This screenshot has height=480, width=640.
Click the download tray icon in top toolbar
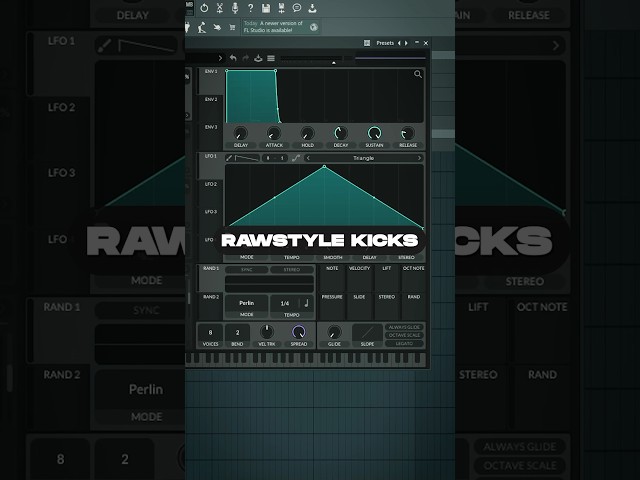[x=312, y=8]
